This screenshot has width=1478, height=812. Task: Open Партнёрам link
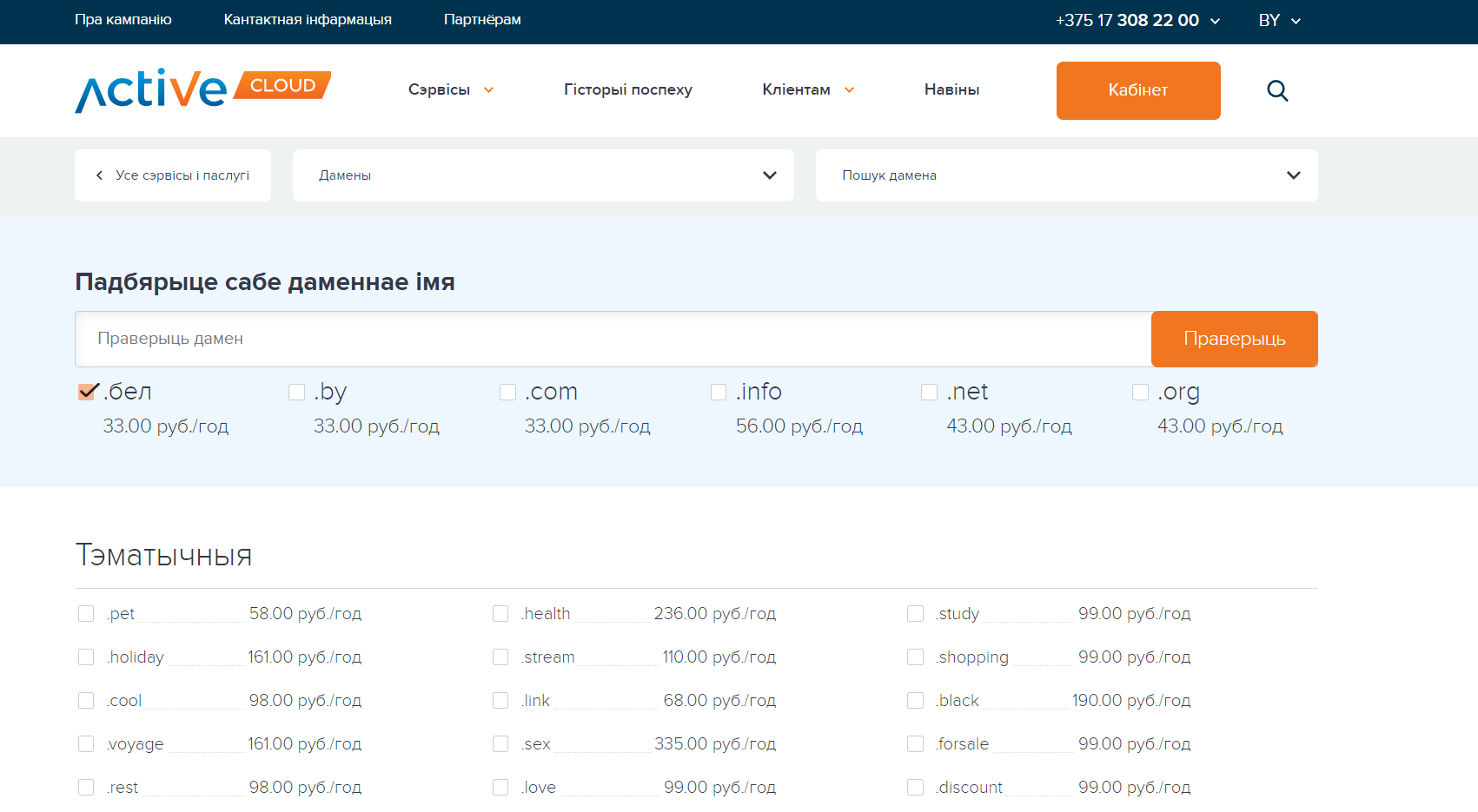(x=482, y=19)
